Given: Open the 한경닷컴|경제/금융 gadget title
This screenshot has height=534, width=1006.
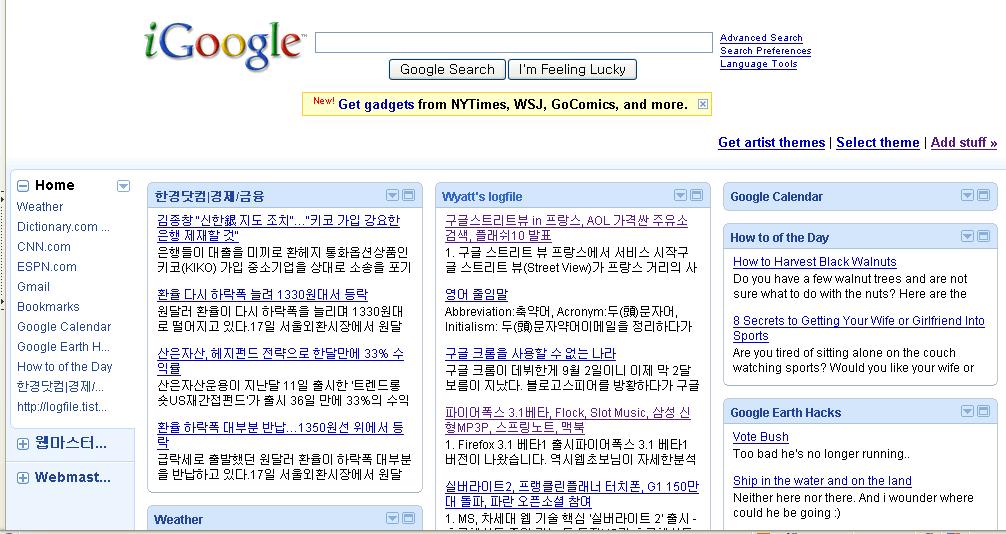Looking at the screenshot, I should [x=209, y=196].
